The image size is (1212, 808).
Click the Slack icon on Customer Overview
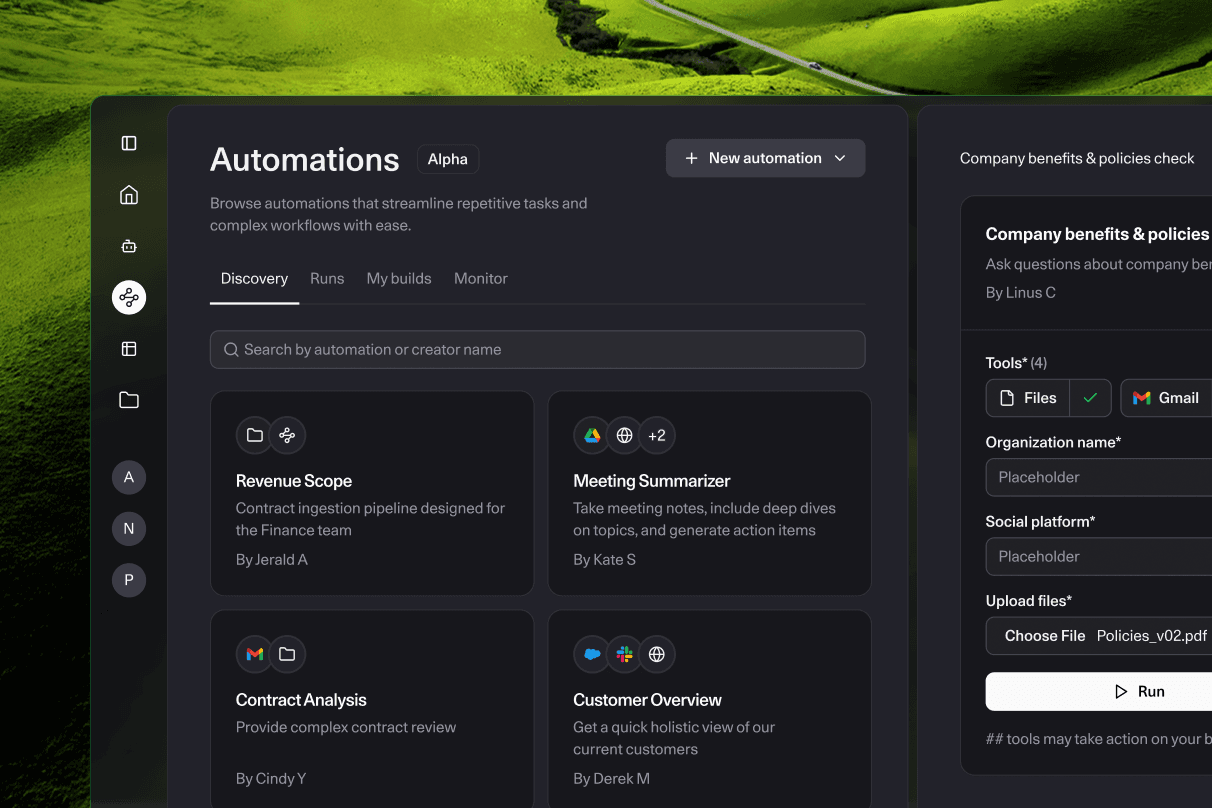point(624,654)
